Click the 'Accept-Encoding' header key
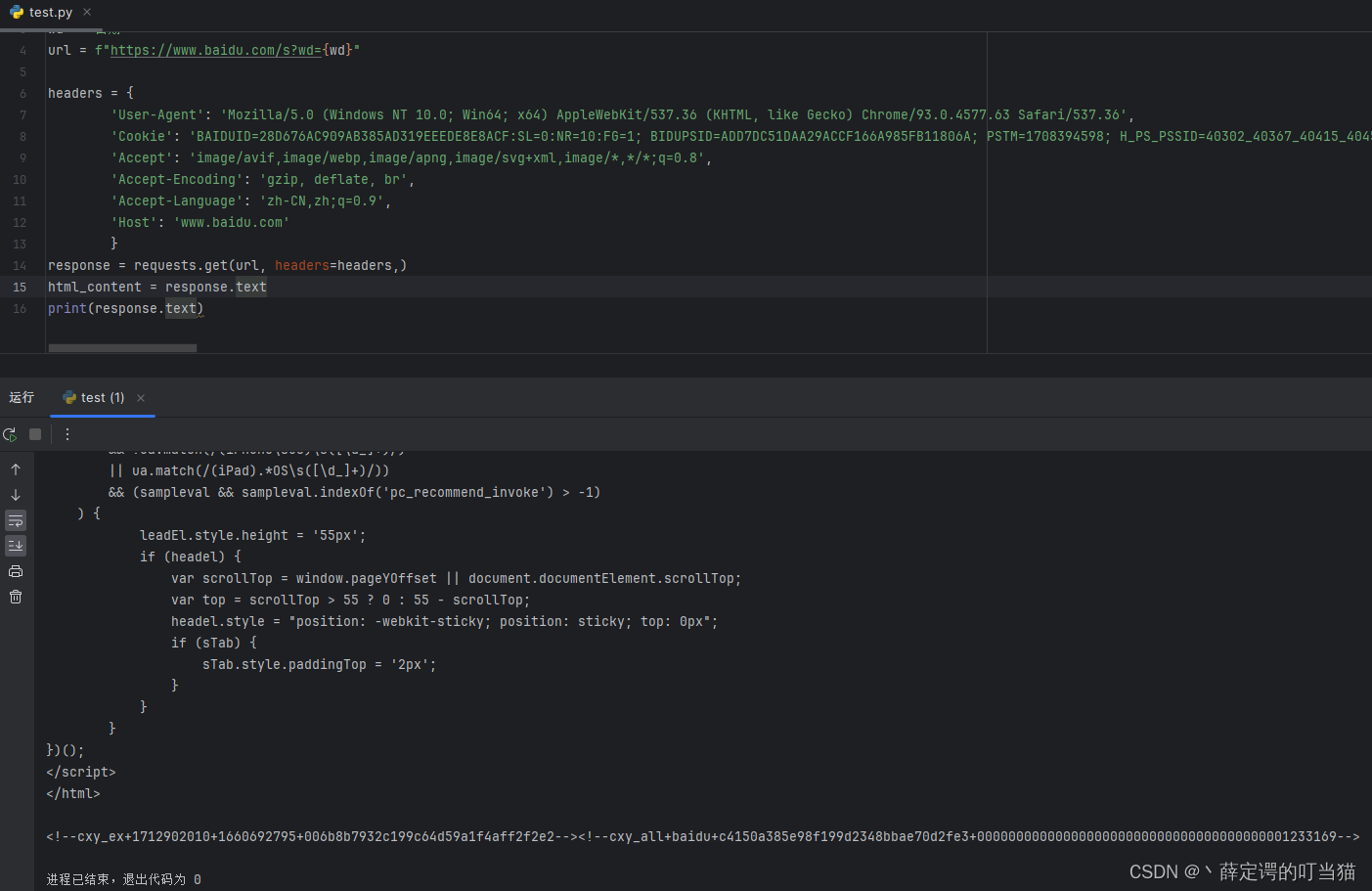This screenshot has width=1372, height=891. point(177,179)
